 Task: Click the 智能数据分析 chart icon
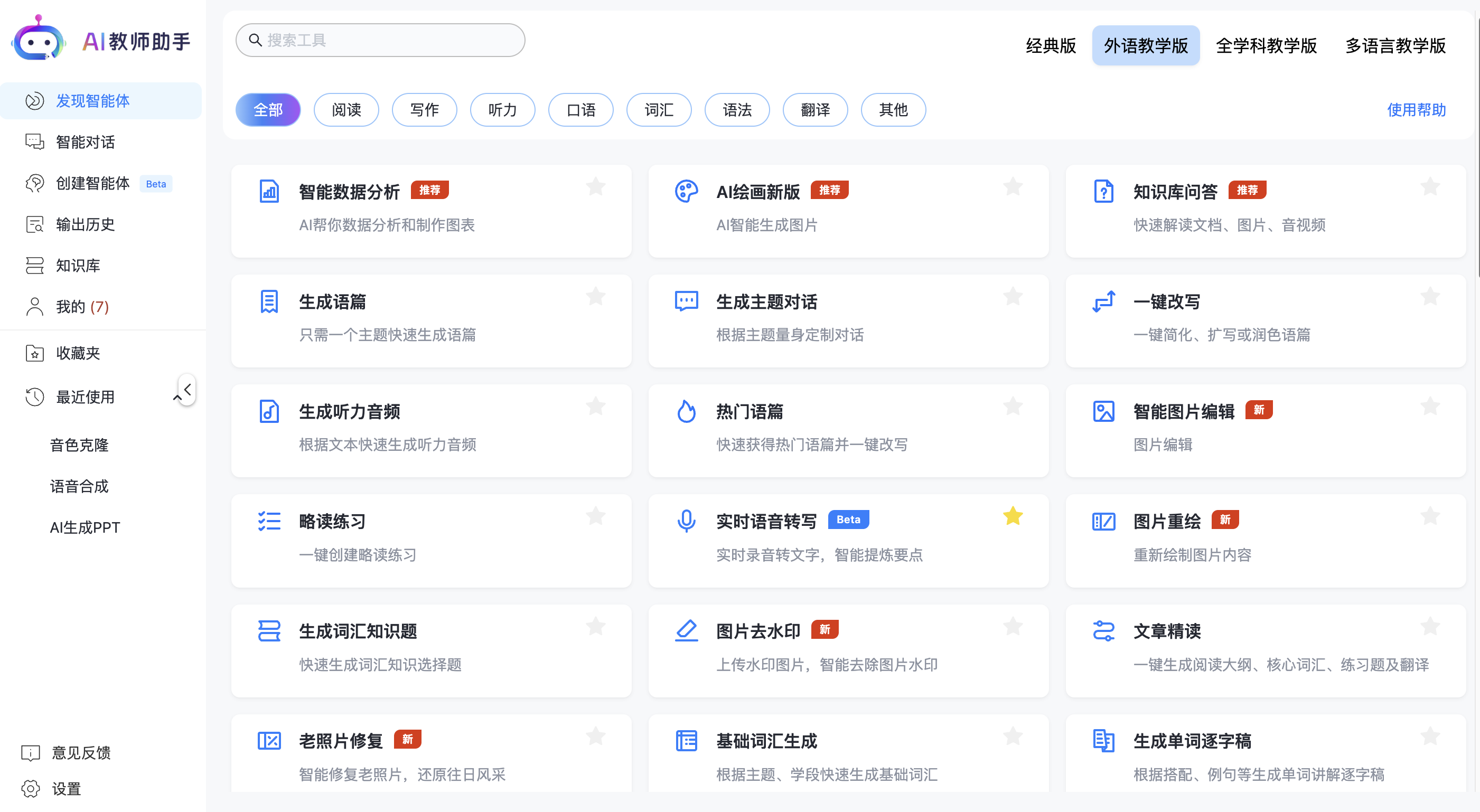269,191
